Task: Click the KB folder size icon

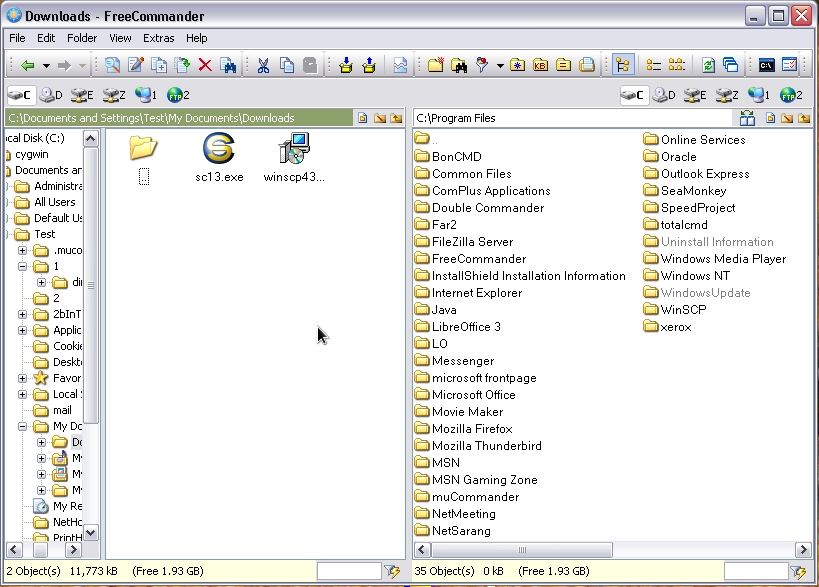Action: click(541, 65)
